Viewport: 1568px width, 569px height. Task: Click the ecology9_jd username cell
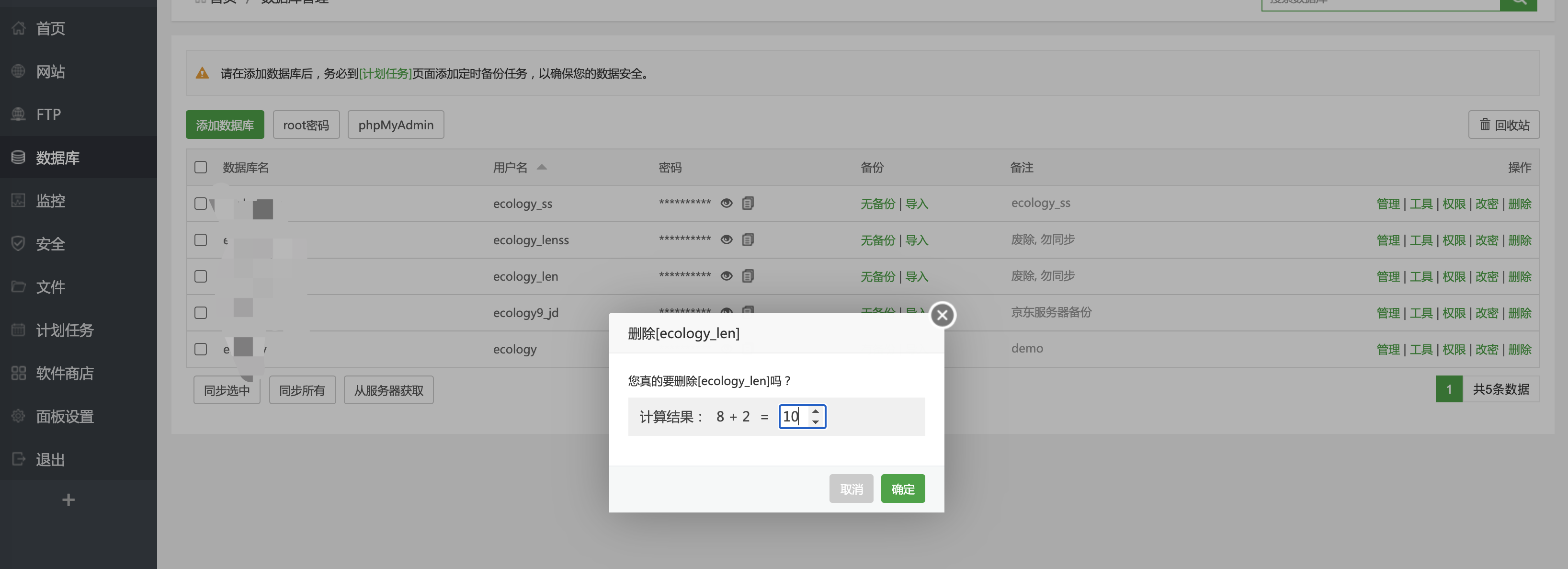[x=525, y=313]
